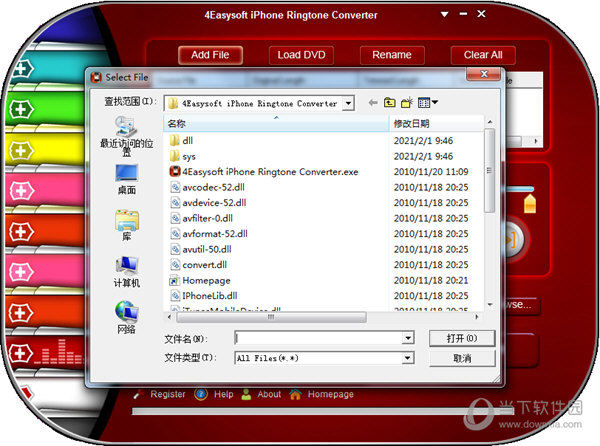Select the Homepage shortcut file
This screenshot has height=446, width=600.
point(200,280)
